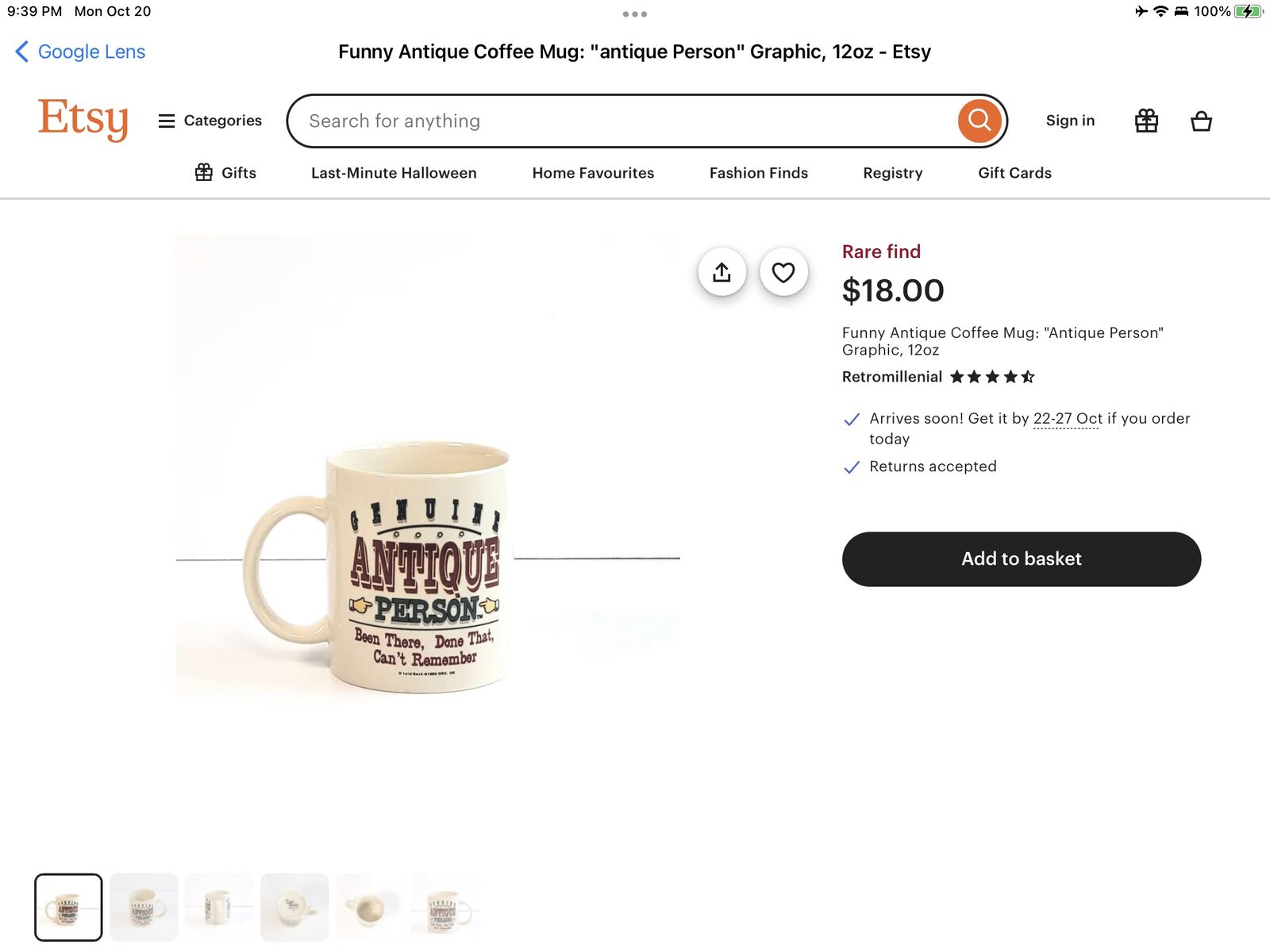The height and width of the screenshot is (952, 1270).
Task: Tap the three-dot multitasking icon at top
Action: (x=634, y=14)
